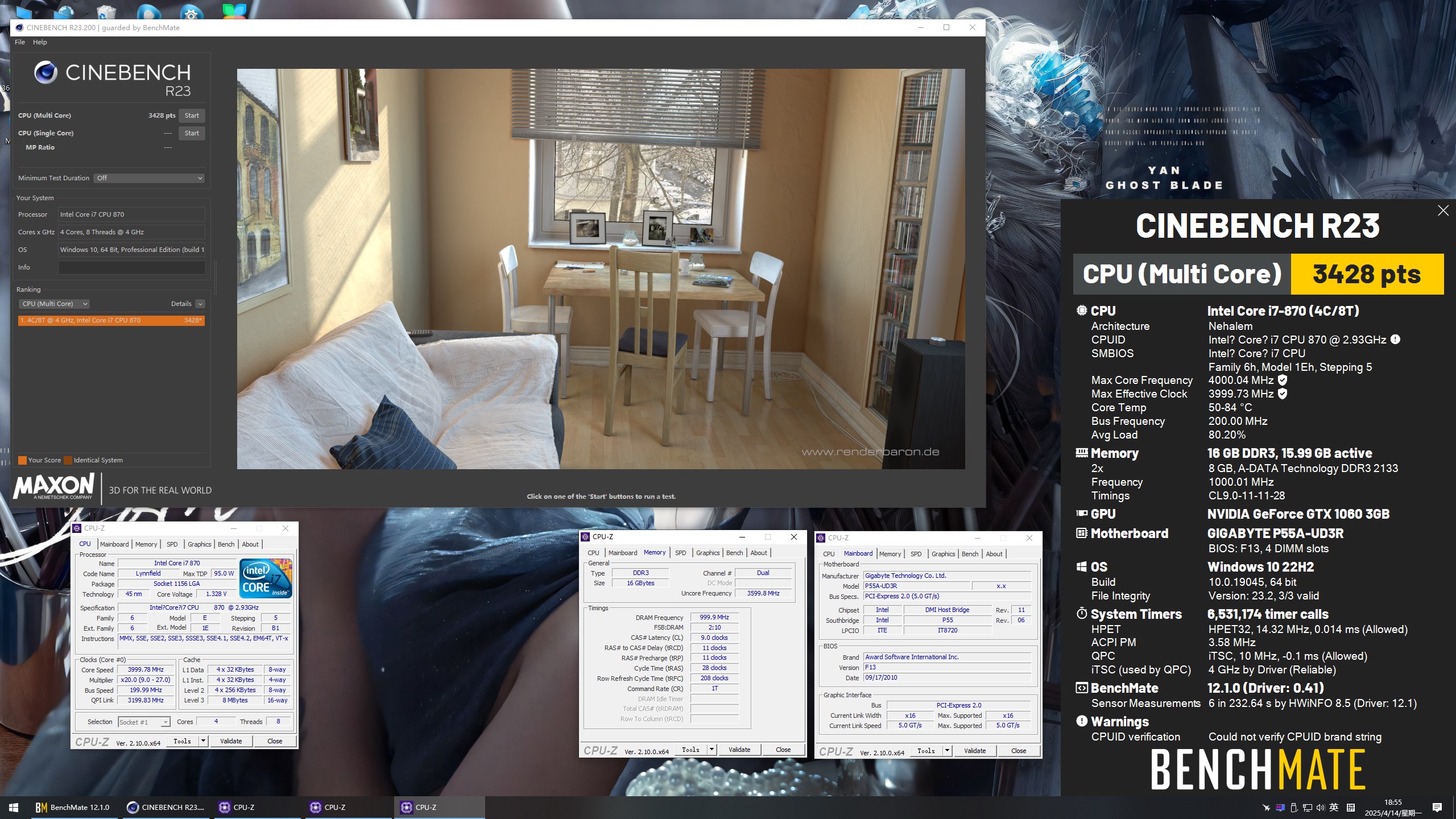Click the orange Your Score legend swatch

(x=22, y=460)
